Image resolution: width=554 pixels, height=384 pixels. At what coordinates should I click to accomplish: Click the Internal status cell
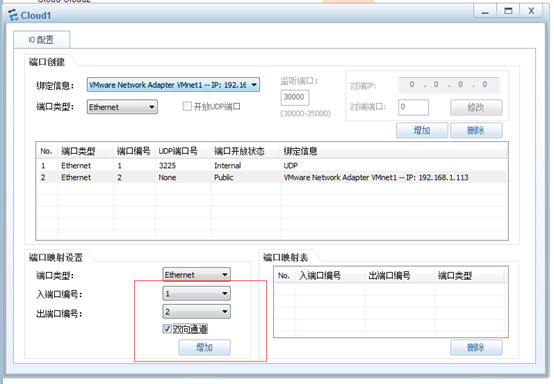pos(228,165)
